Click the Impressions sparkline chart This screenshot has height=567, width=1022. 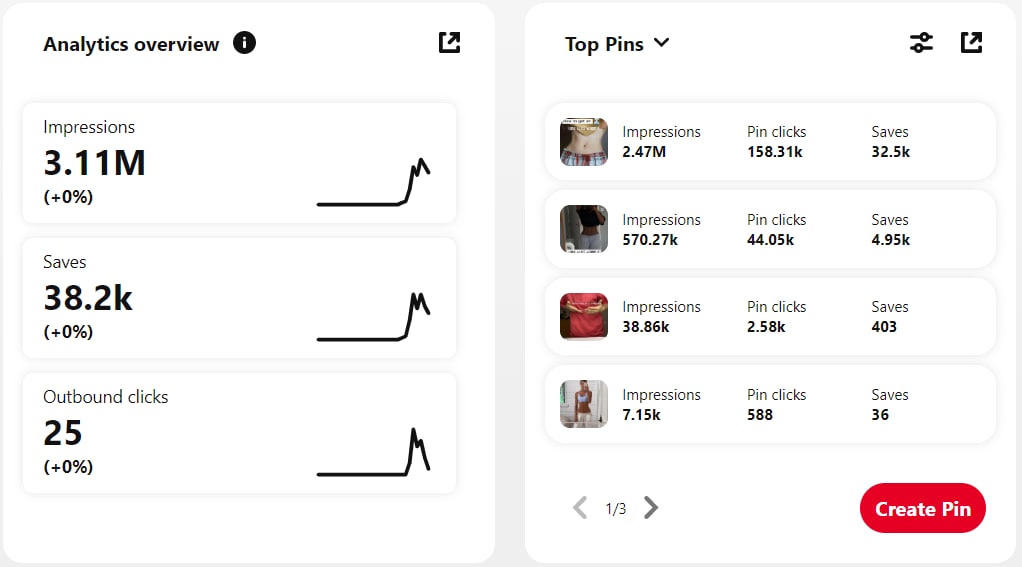click(x=374, y=183)
